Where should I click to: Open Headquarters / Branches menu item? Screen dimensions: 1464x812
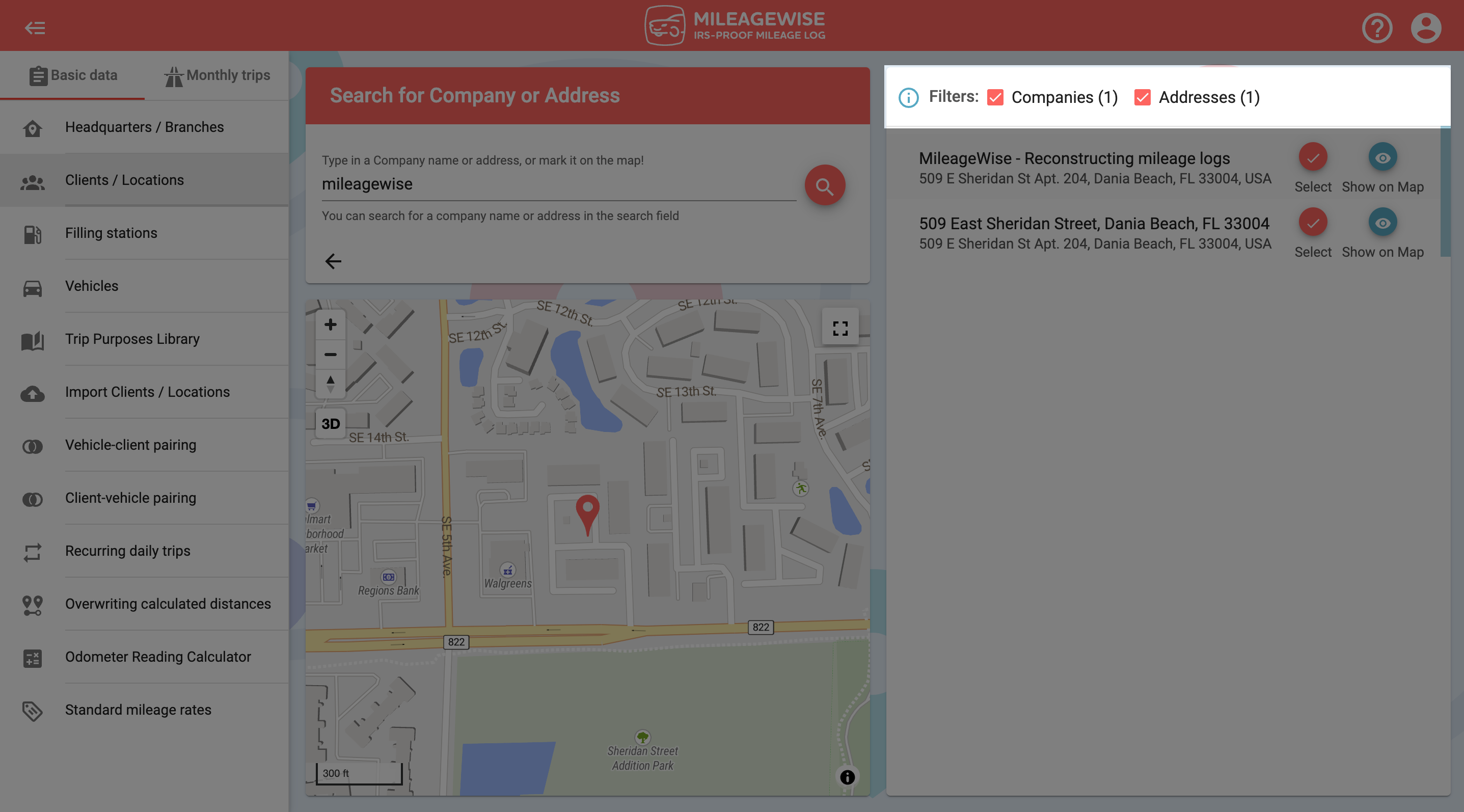point(144,127)
